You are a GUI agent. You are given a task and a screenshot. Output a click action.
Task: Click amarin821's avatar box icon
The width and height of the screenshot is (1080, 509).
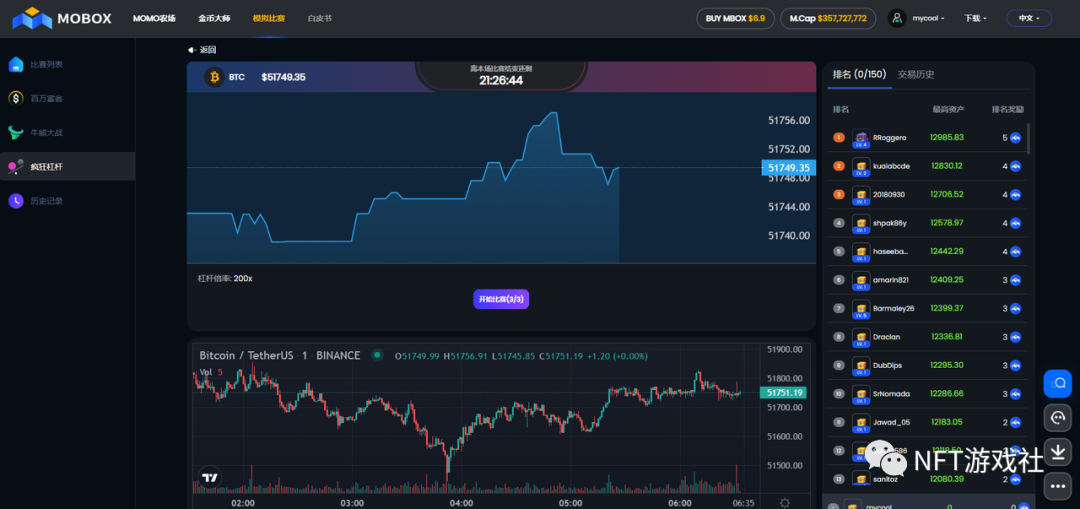[x=861, y=280]
